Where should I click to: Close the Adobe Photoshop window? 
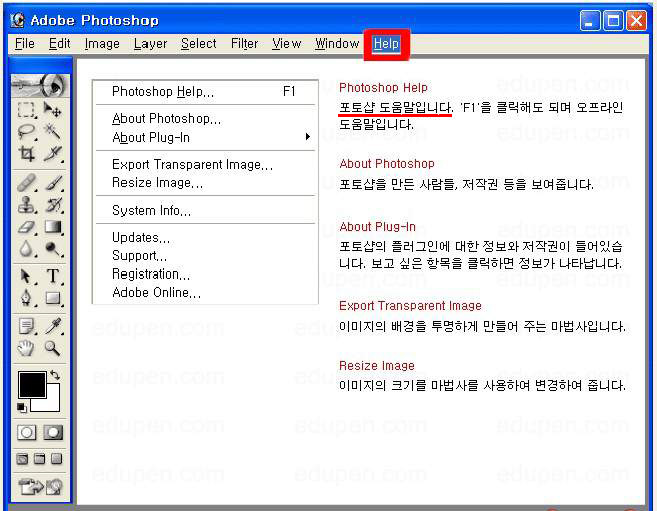point(636,21)
